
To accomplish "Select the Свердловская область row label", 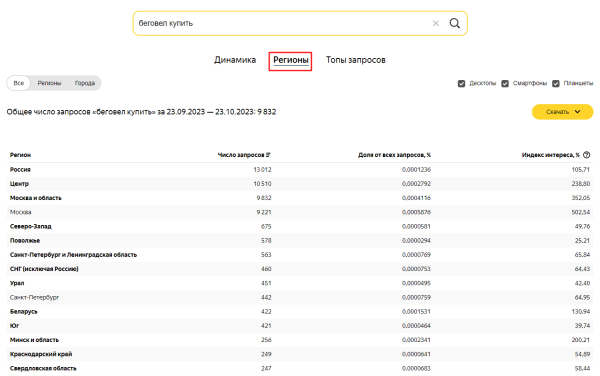I will 43,368.
